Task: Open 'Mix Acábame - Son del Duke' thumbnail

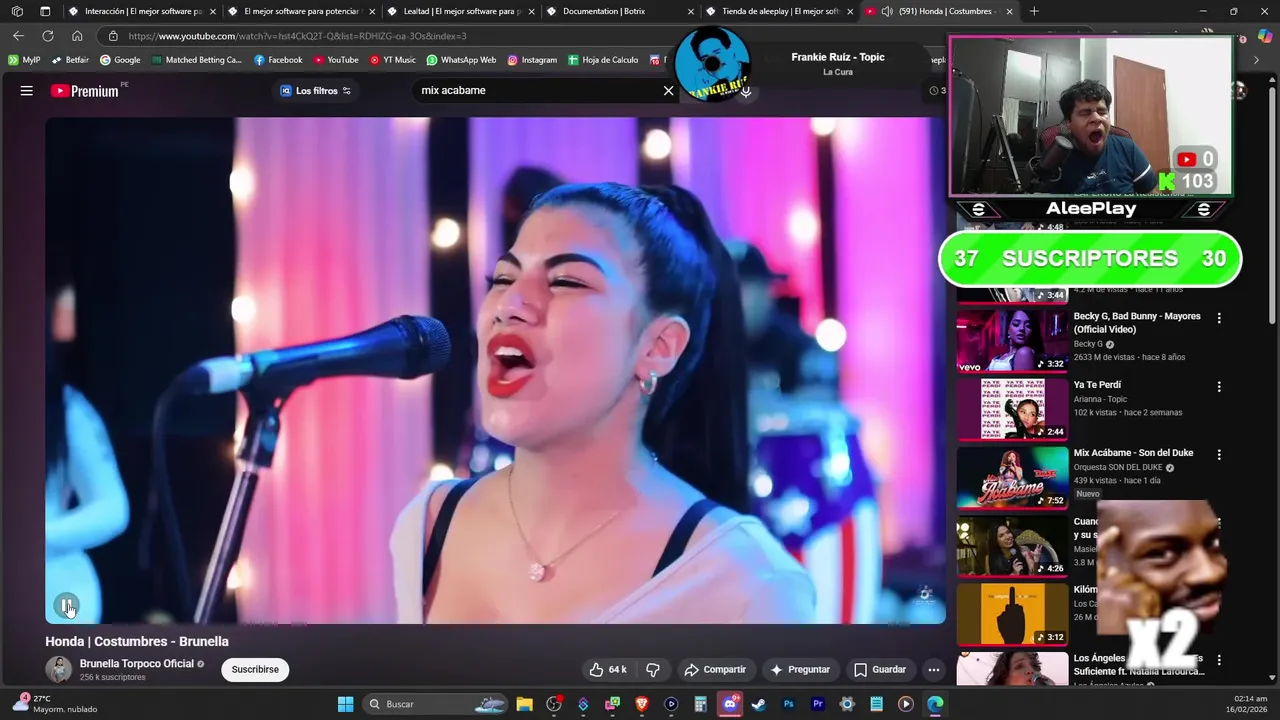Action: click(x=1012, y=477)
